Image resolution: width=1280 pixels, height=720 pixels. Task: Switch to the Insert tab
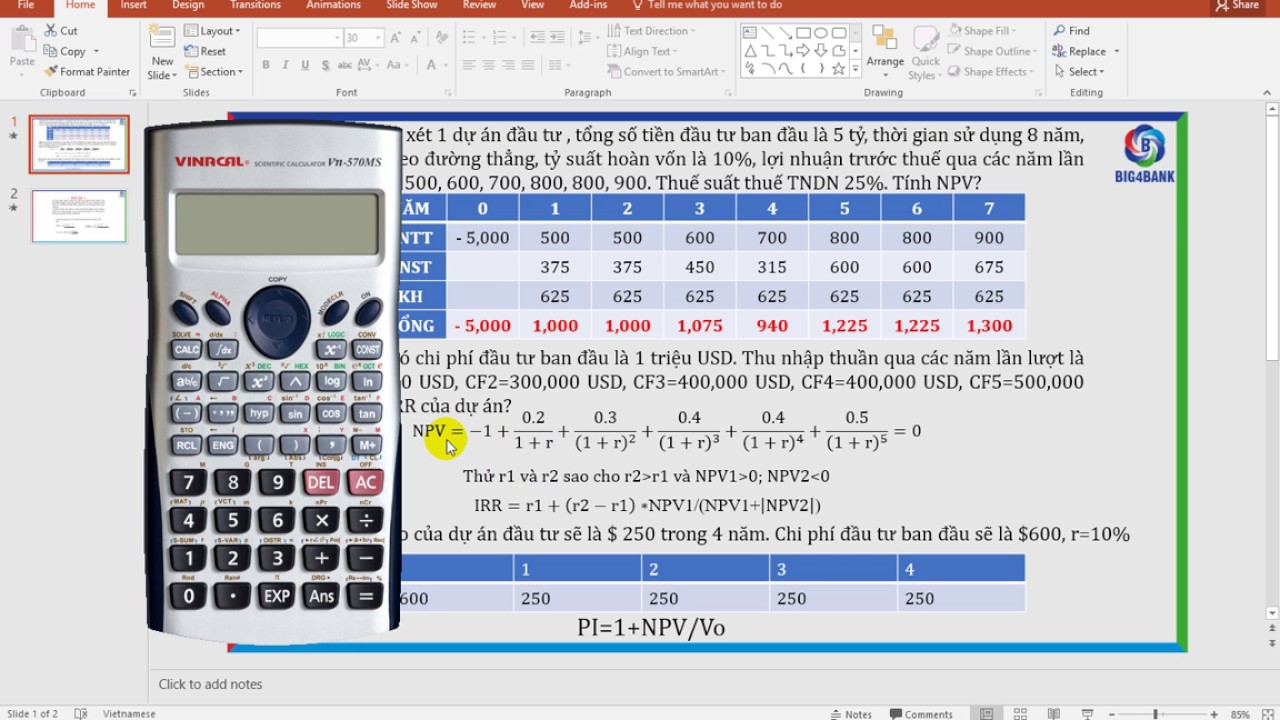tap(133, 5)
